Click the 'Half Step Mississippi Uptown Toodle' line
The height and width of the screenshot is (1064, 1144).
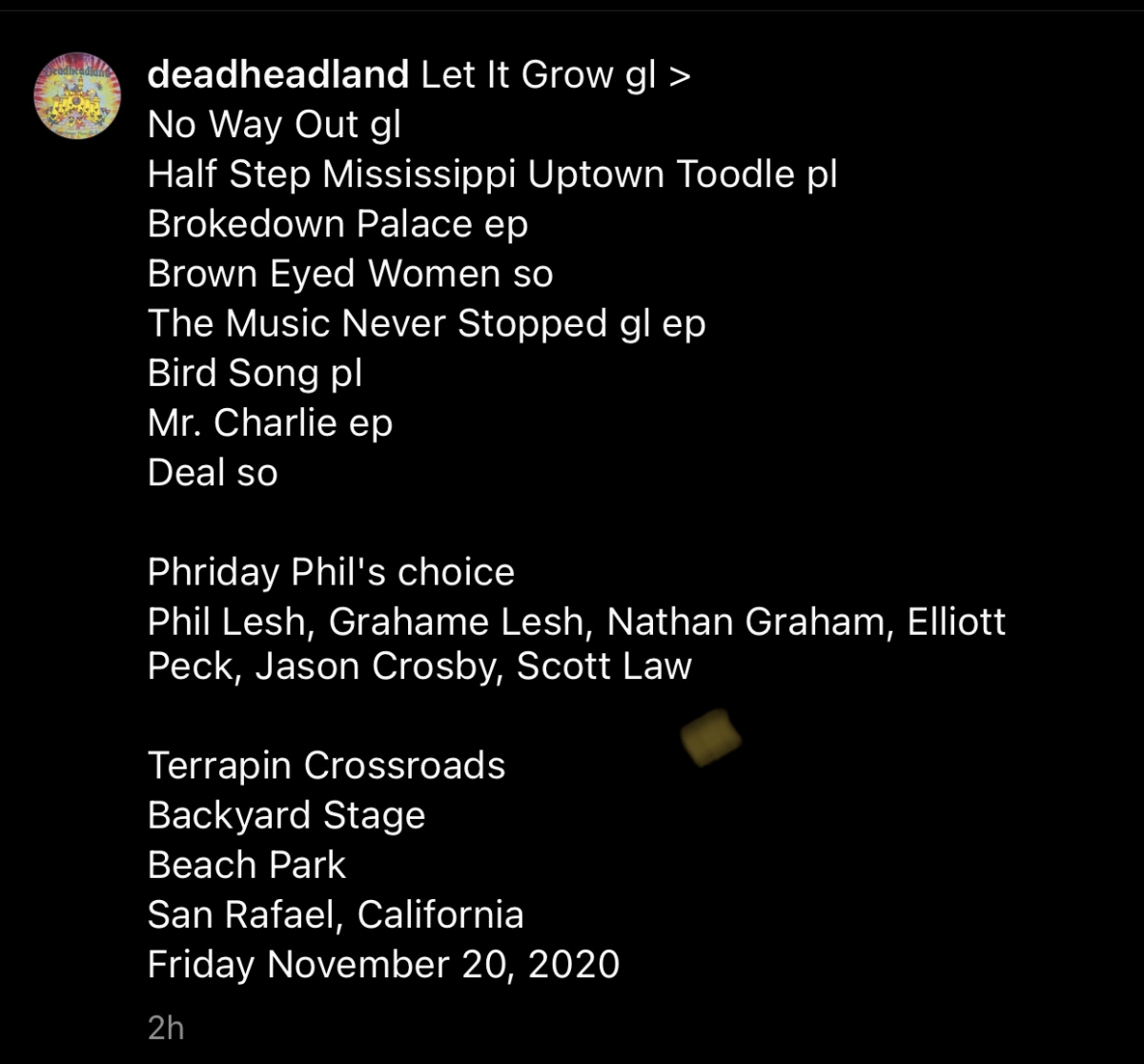(x=493, y=174)
